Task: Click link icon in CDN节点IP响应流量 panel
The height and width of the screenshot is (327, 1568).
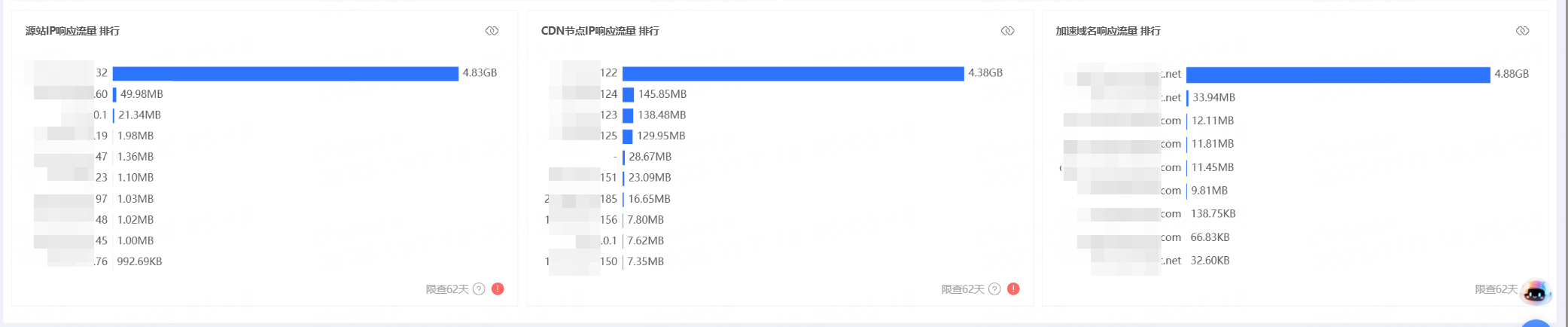Action: pyautogui.click(x=1007, y=31)
